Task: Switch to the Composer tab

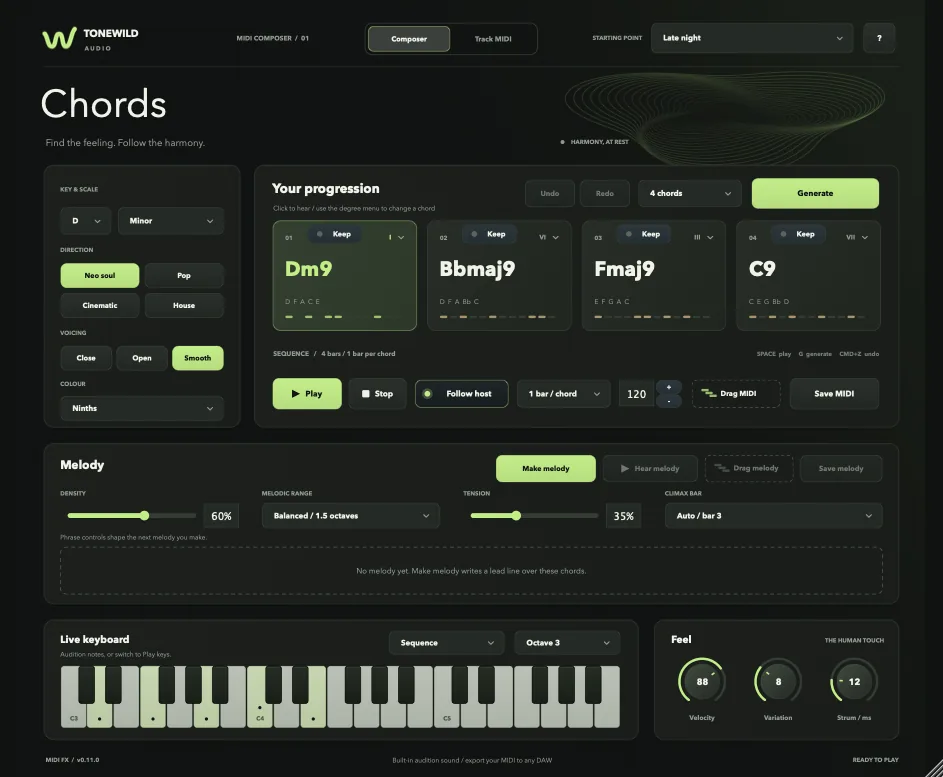Action: (409, 38)
